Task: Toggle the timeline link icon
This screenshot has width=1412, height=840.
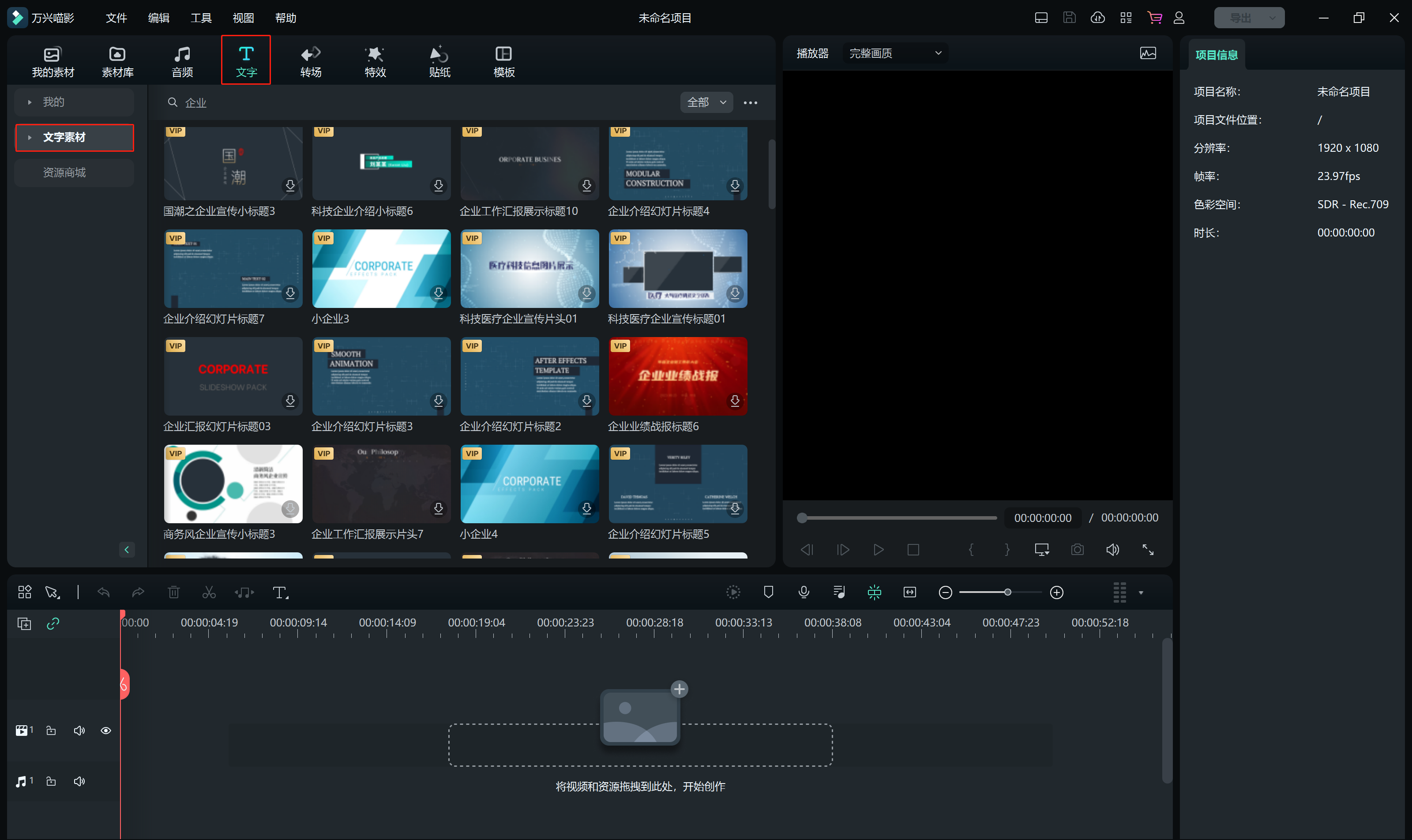Action: [53, 623]
